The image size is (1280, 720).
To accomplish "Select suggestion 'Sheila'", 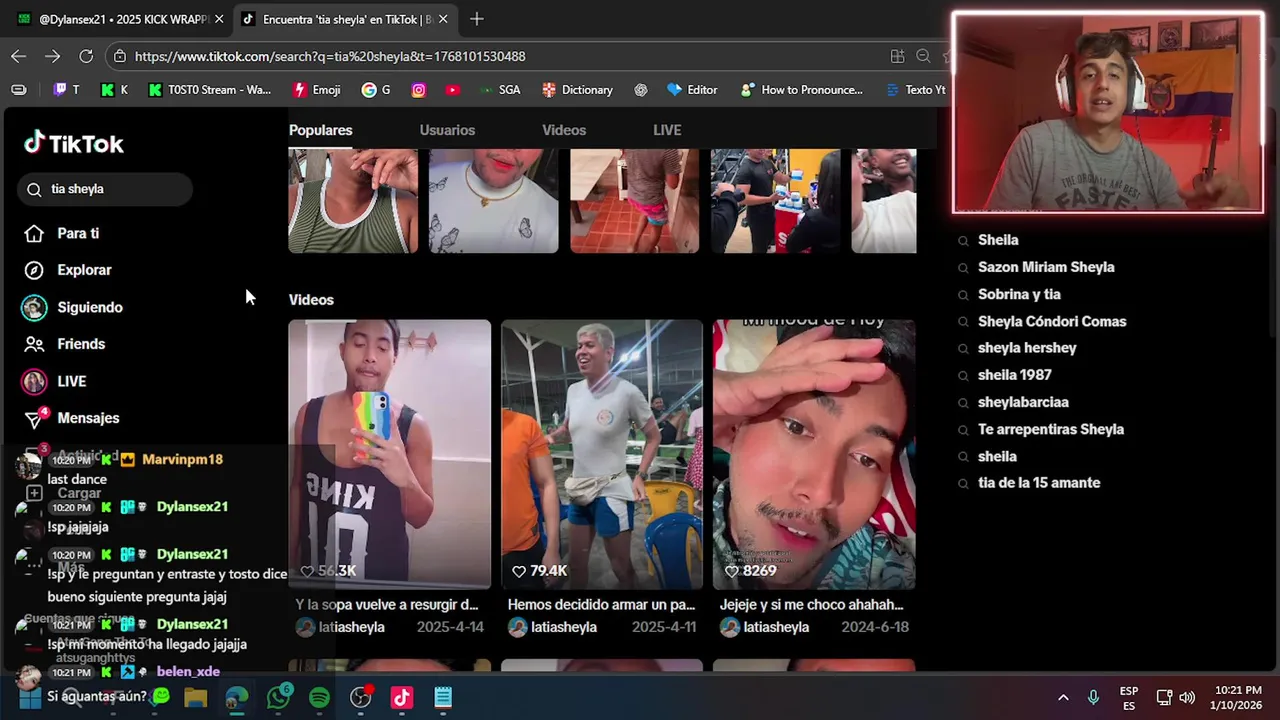I will point(998,240).
